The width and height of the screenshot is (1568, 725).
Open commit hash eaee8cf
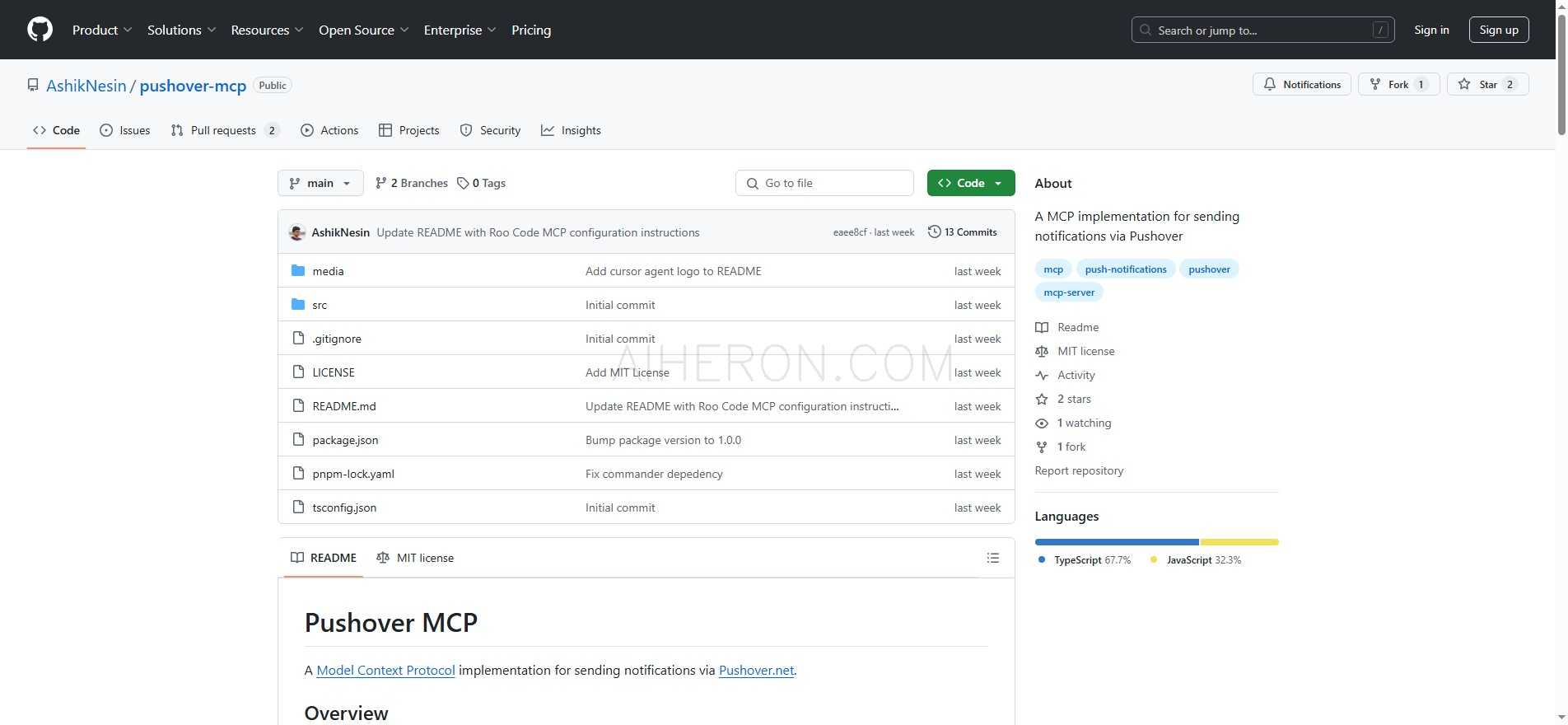point(850,232)
